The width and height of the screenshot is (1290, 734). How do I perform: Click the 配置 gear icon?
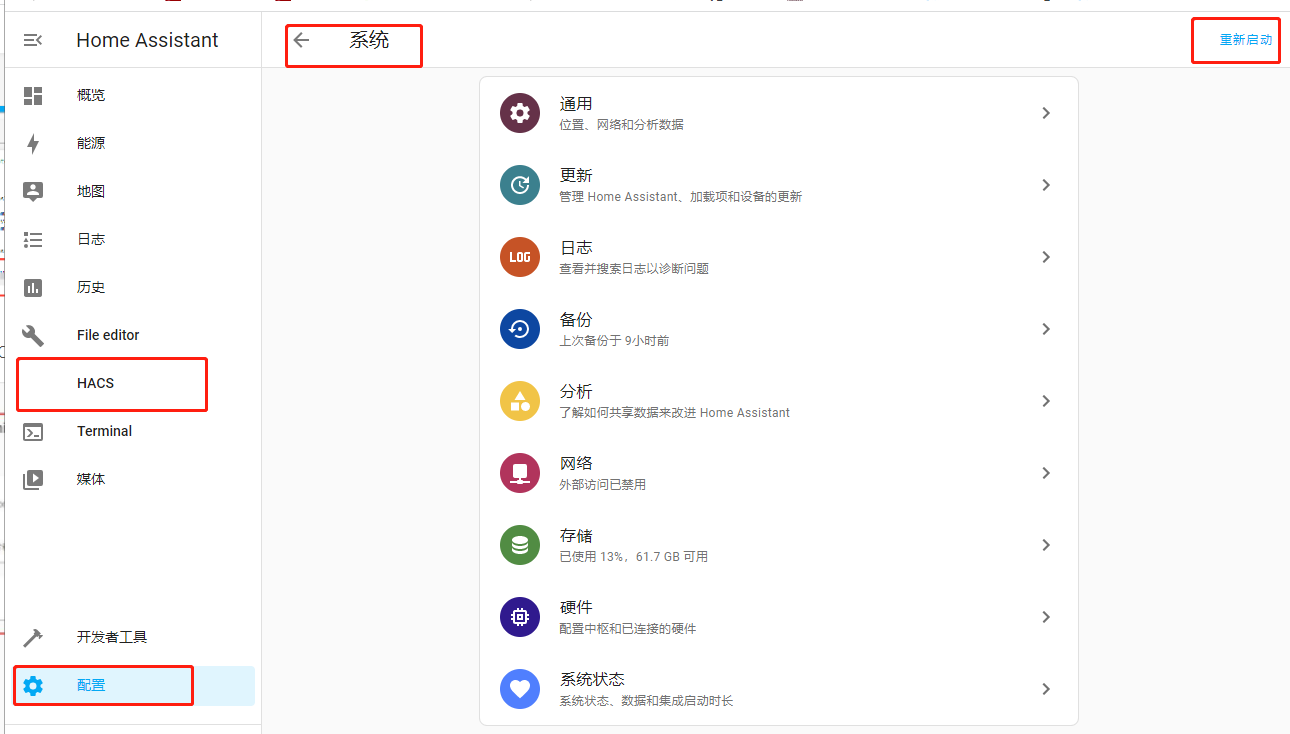(x=33, y=685)
